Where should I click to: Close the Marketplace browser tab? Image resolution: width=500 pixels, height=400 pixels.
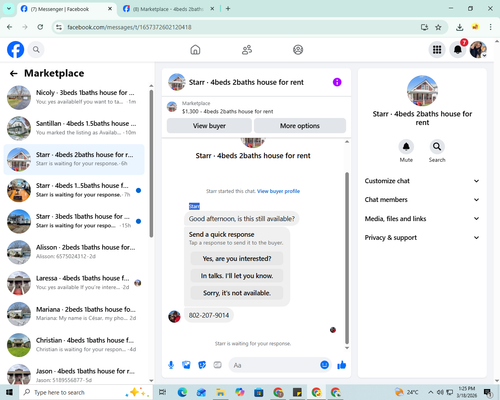(x=212, y=9)
